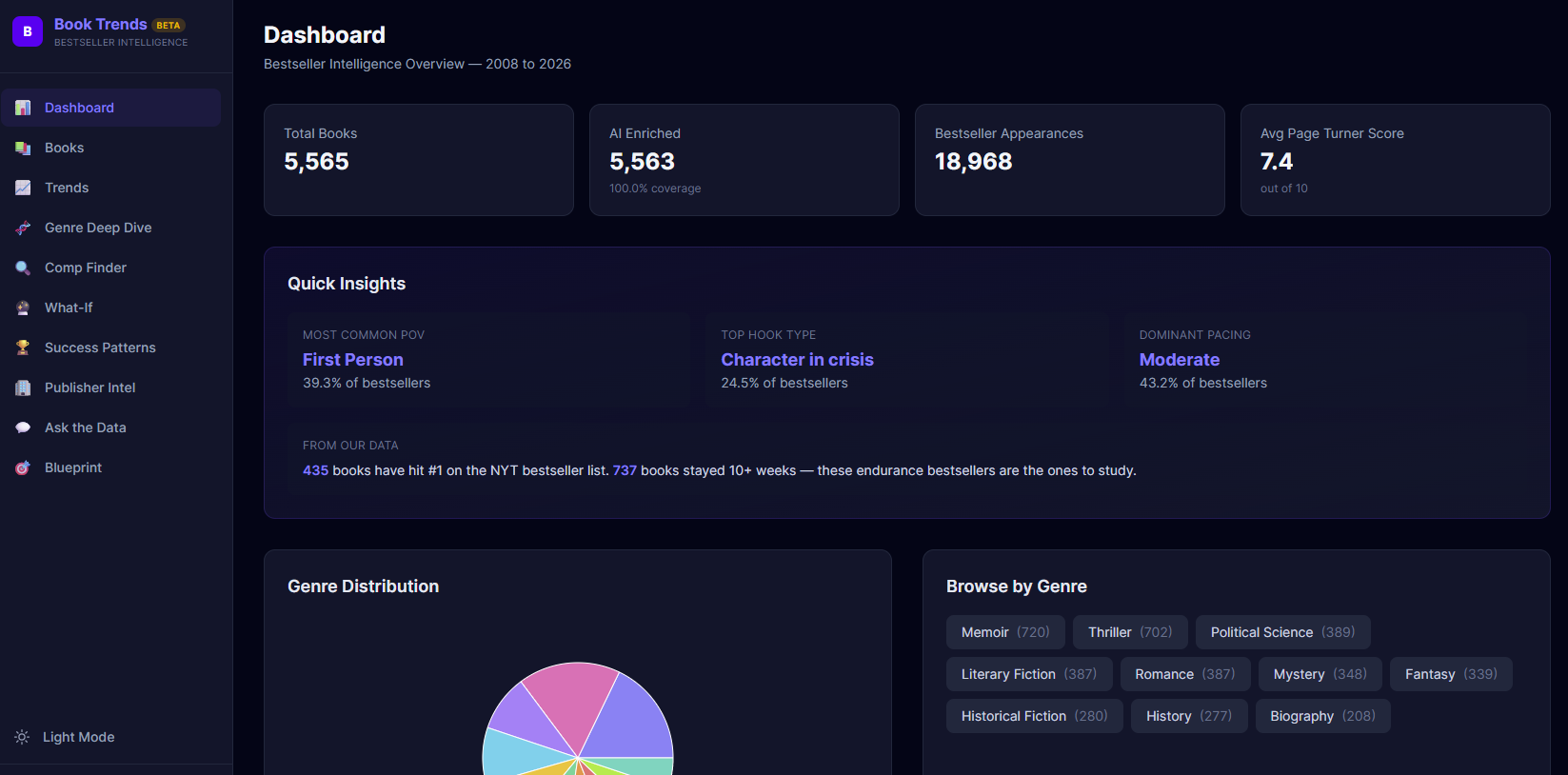Open the Trends section

tap(111, 188)
